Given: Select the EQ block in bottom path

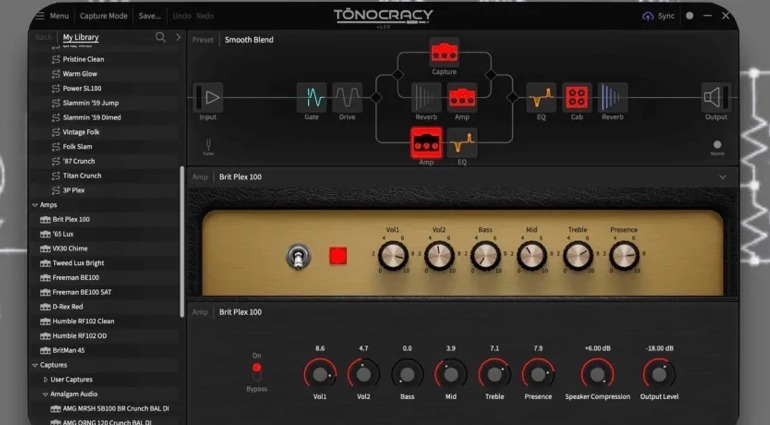Looking at the screenshot, I should pos(462,142).
